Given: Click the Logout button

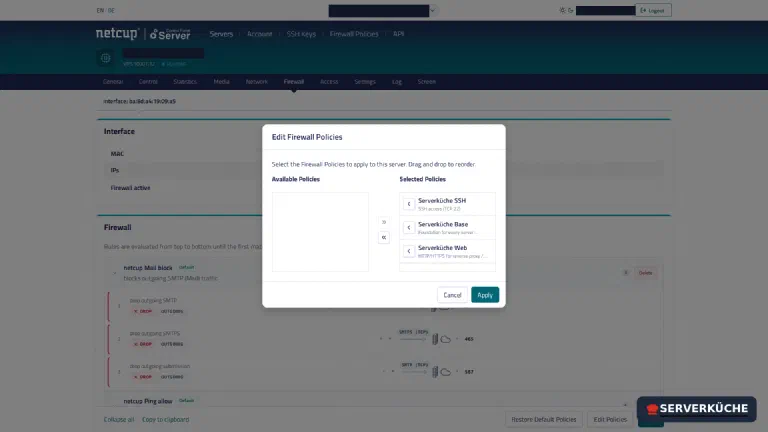Looking at the screenshot, I should (x=653, y=10).
